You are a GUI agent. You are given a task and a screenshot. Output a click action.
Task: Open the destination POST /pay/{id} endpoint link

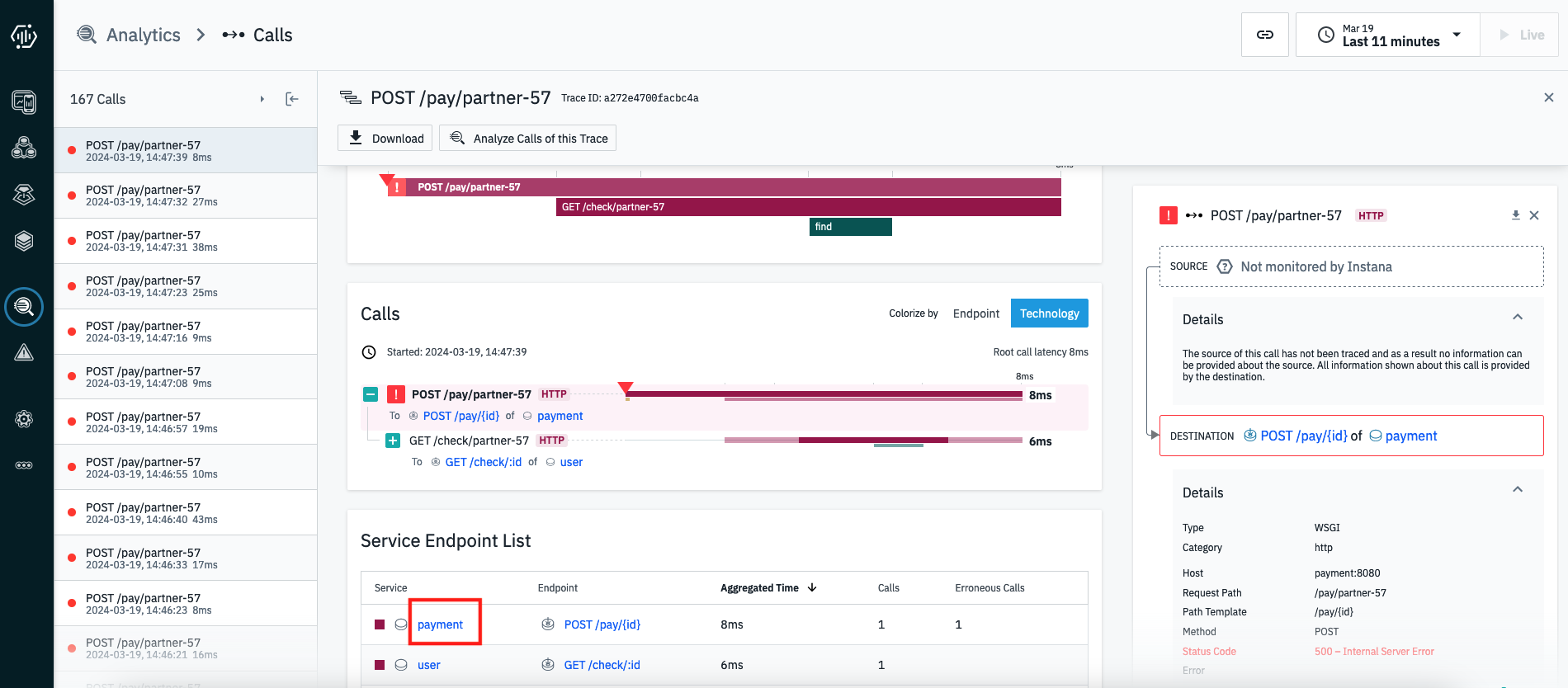coord(1304,436)
